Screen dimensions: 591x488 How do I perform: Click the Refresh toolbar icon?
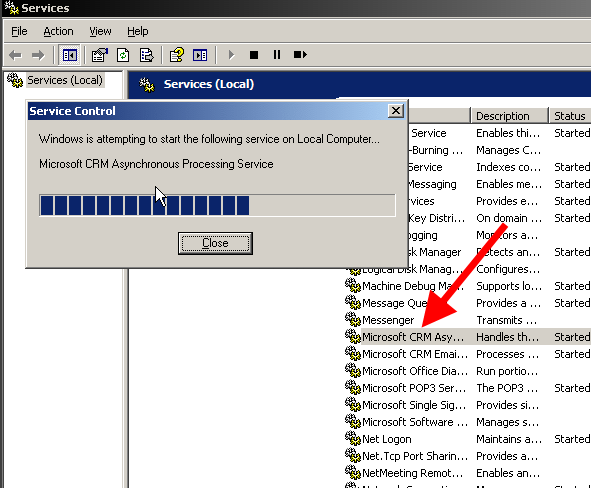point(123,55)
